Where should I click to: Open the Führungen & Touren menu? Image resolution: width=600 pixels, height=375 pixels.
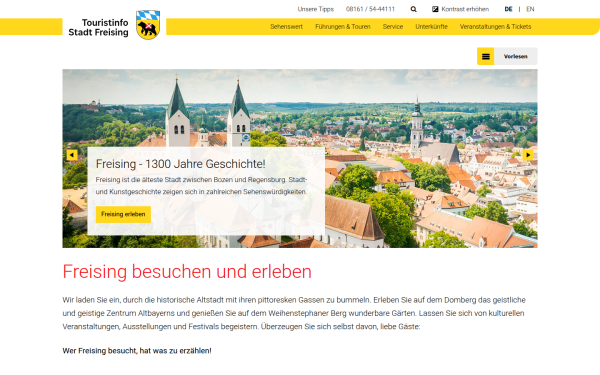(342, 27)
